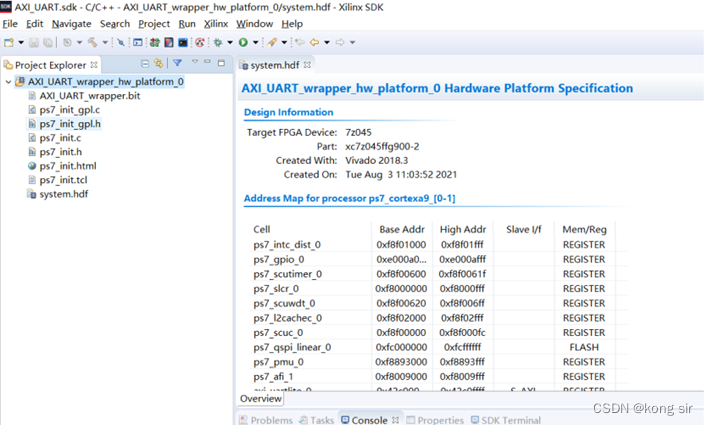The width and height of the screenshot is (708, 425).
Task: Click the hammer Build icon
Action: coord(93,42)
